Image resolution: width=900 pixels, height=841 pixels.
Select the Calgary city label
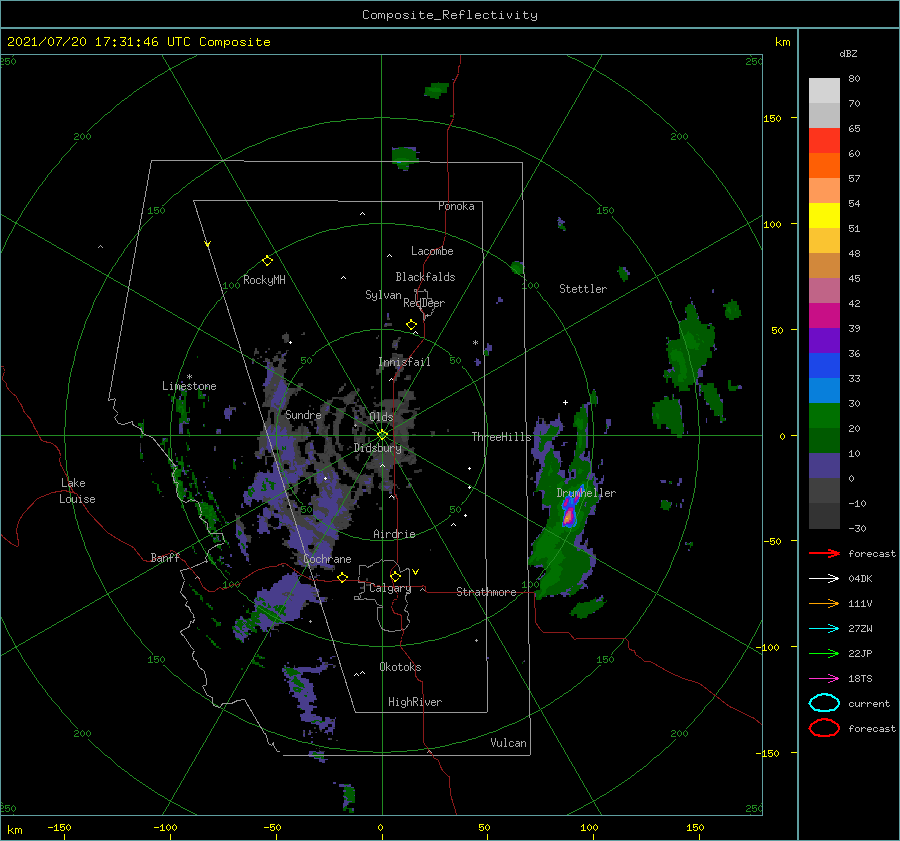(x=390, y=588)
